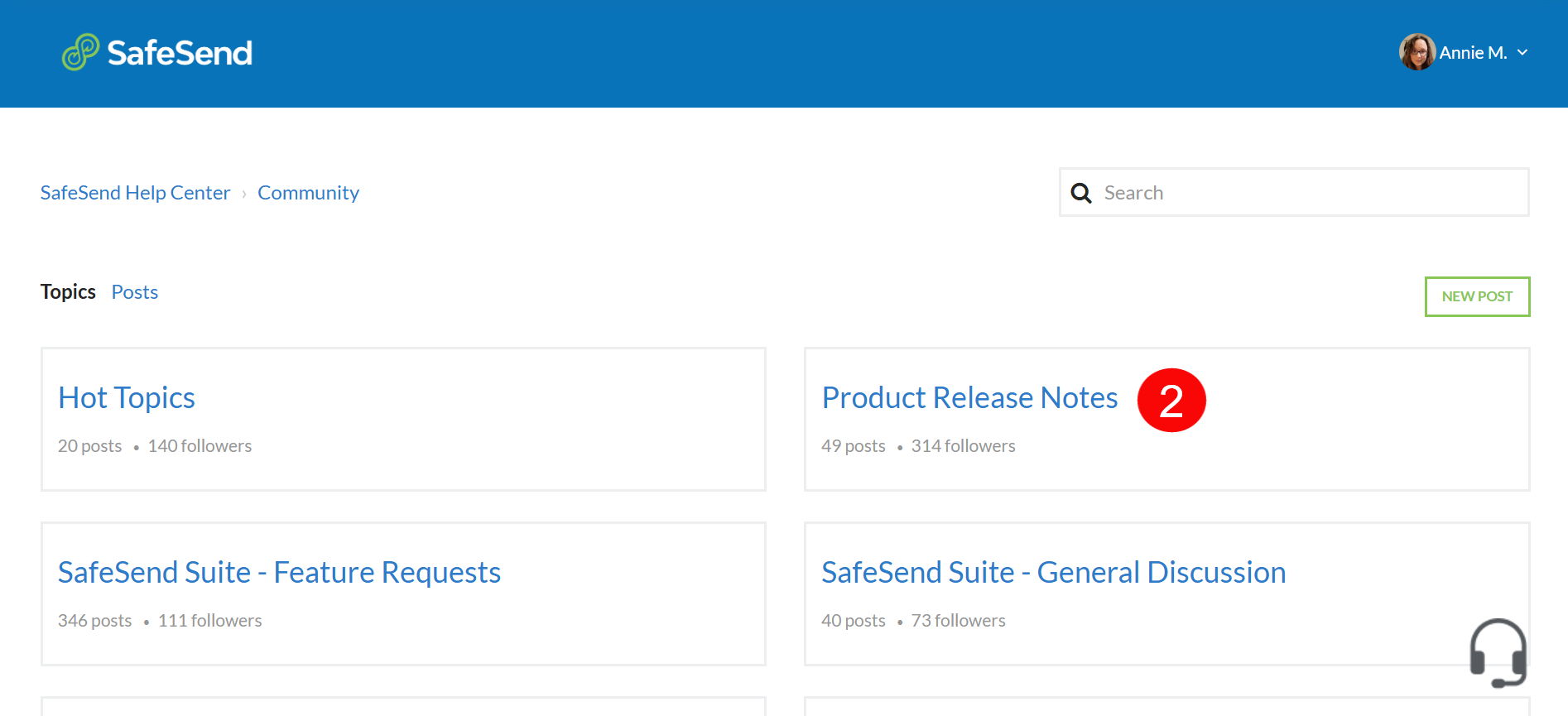Click the NEW POST button
This screenshot has height=716, width=1568.
[1477, 296]
